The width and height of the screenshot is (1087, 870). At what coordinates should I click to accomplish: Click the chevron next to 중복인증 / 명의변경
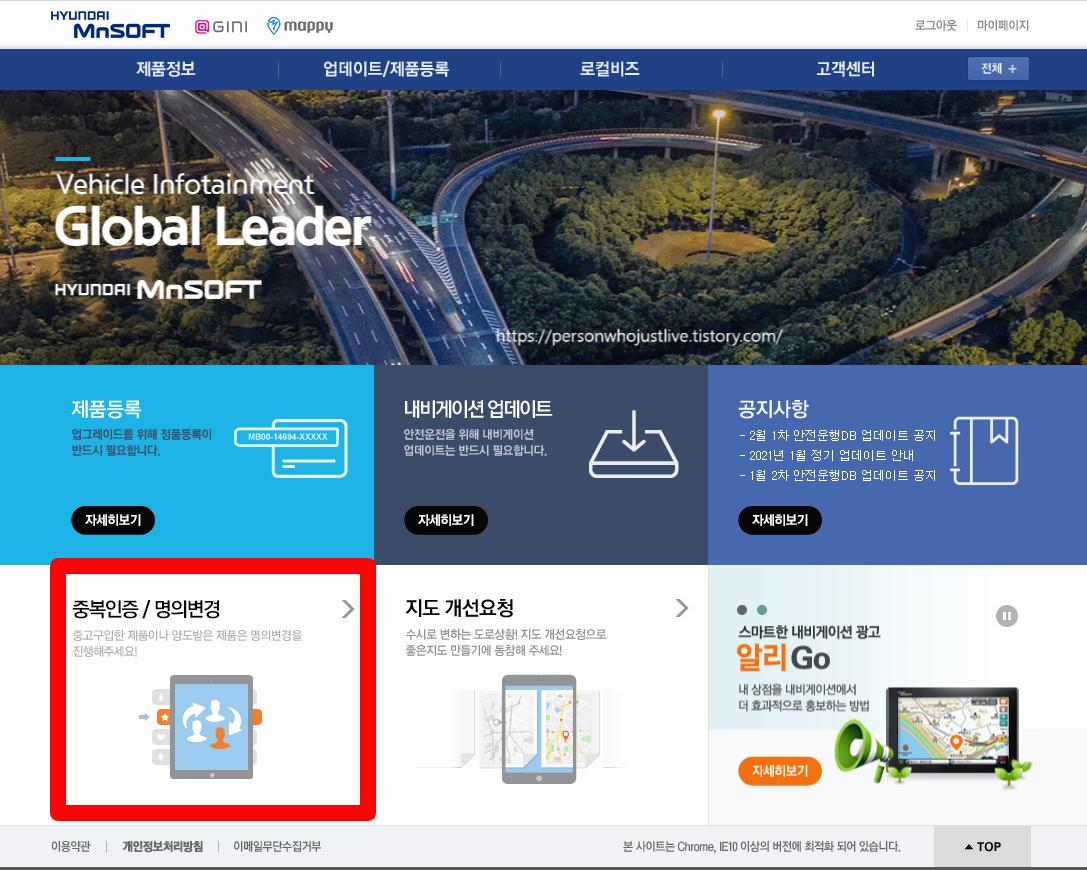(348, 609)
